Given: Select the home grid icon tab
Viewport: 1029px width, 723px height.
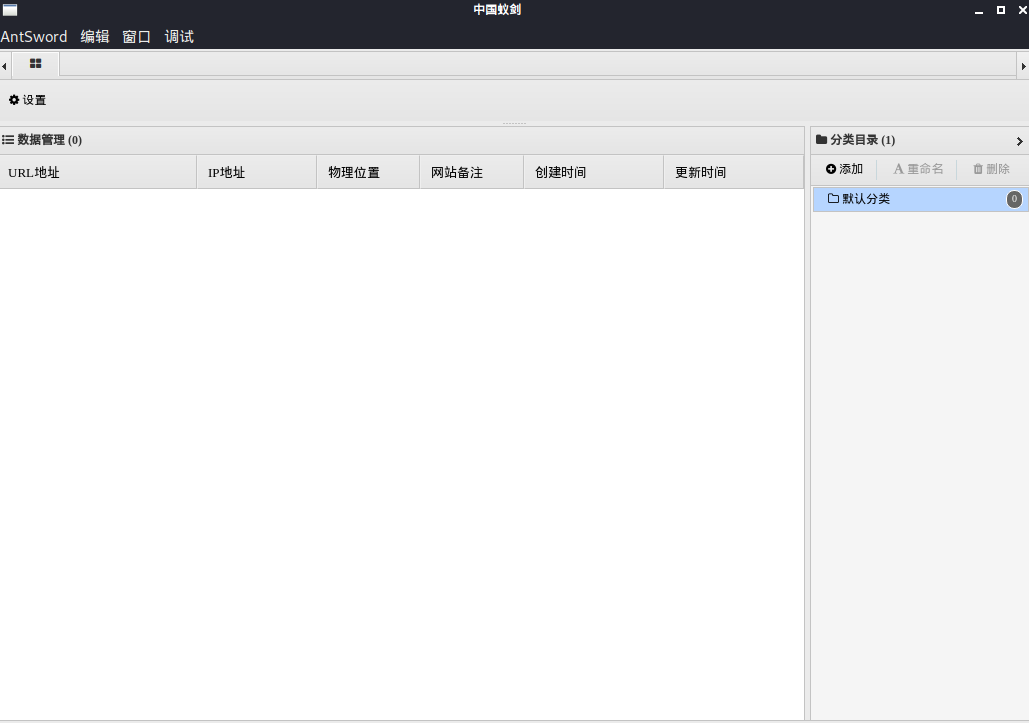Looking at the screenshot, I should (x=35, y=64).
